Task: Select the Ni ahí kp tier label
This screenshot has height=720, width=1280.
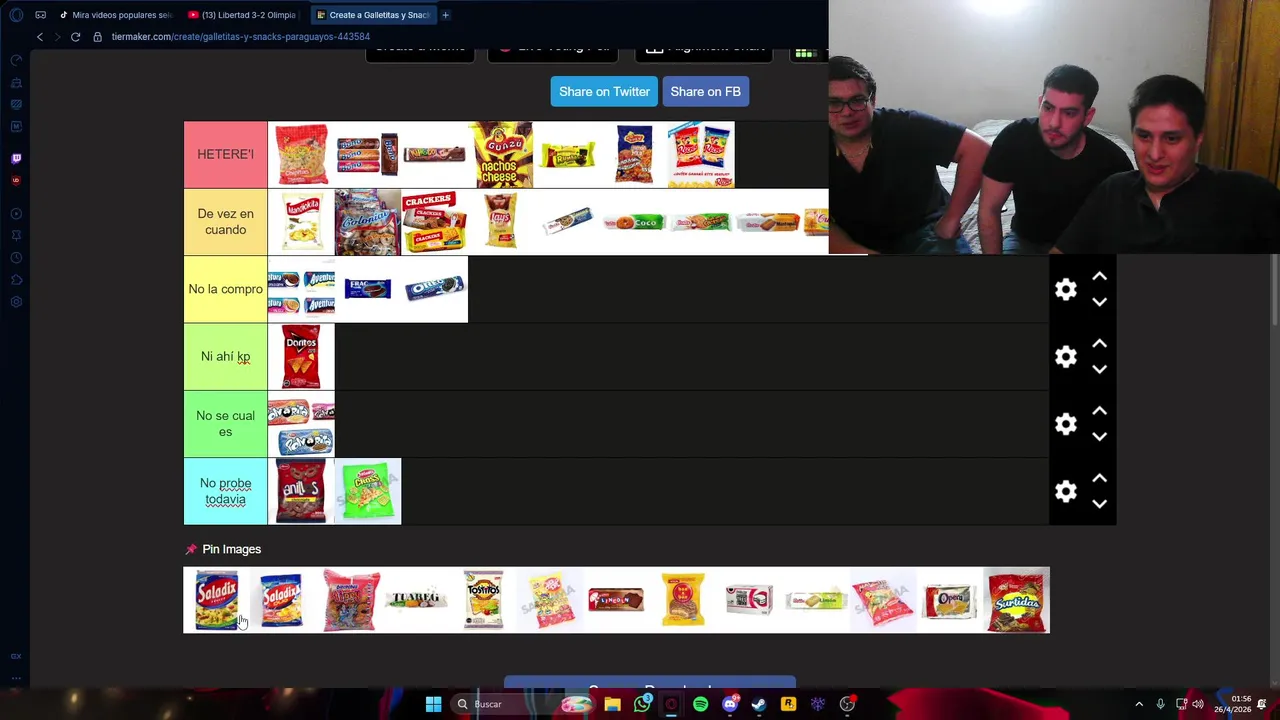Action: click(225, 356)
